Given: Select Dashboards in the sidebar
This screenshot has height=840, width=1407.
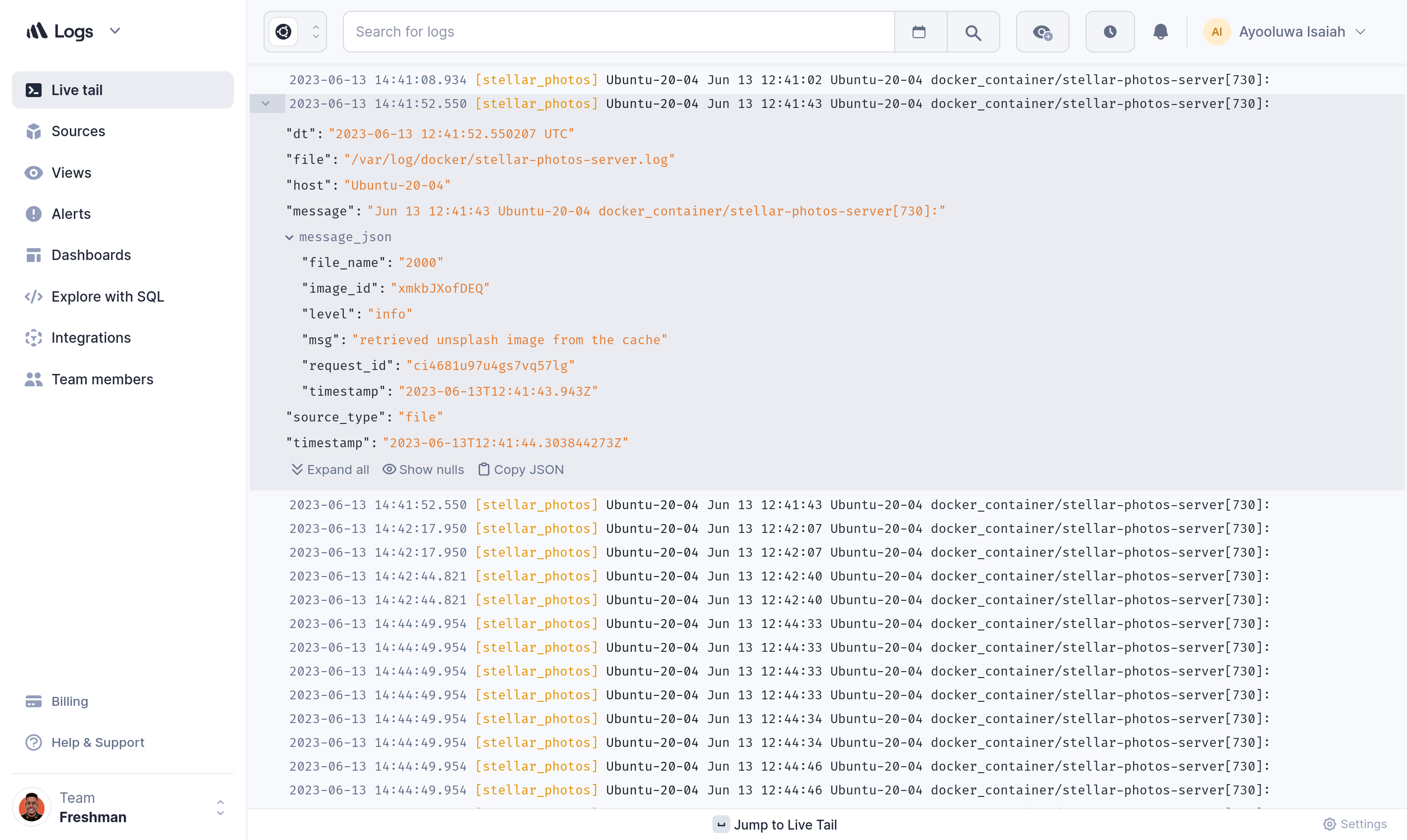Looking at the screenshot, I should point(91,255).
